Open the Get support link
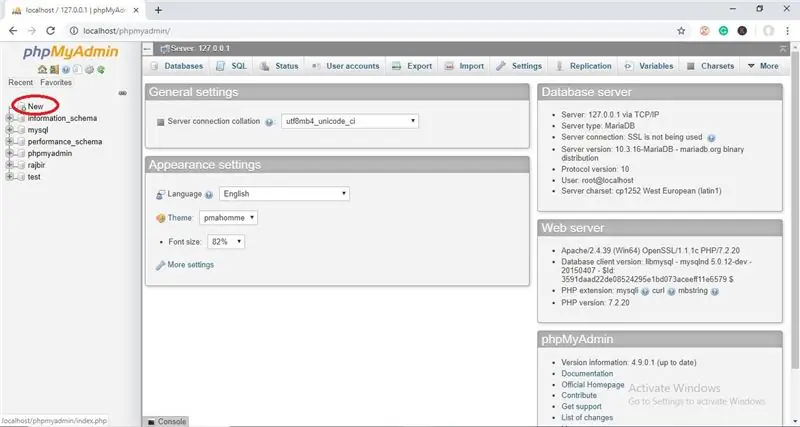 click(x=581, y=407)
